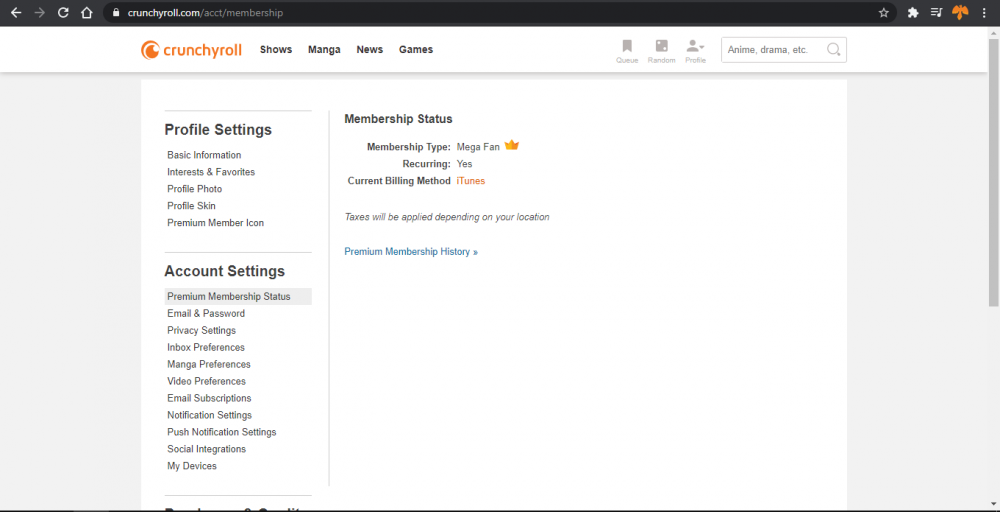Click the Crunchyroll logo
The image size is (1000, 512).
(191, 50)
